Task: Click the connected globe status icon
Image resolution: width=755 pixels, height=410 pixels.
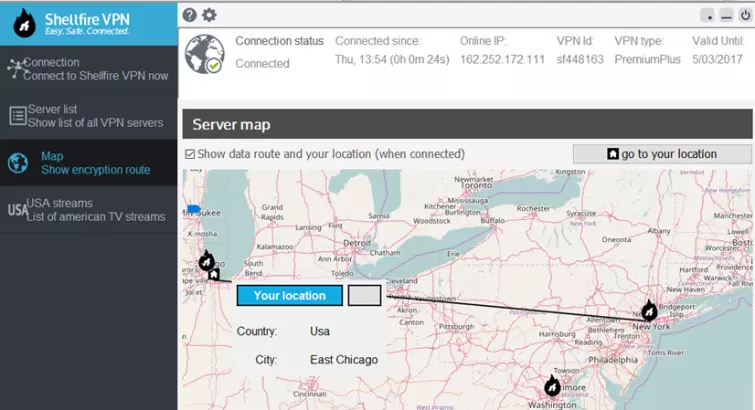Action: tap(206, 54)
